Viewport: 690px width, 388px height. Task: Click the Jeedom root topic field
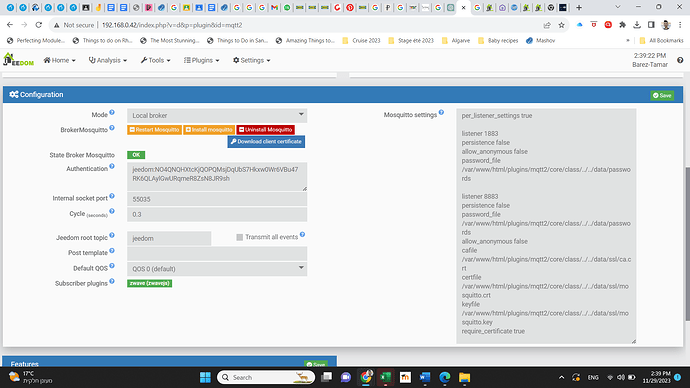(169, 238)
